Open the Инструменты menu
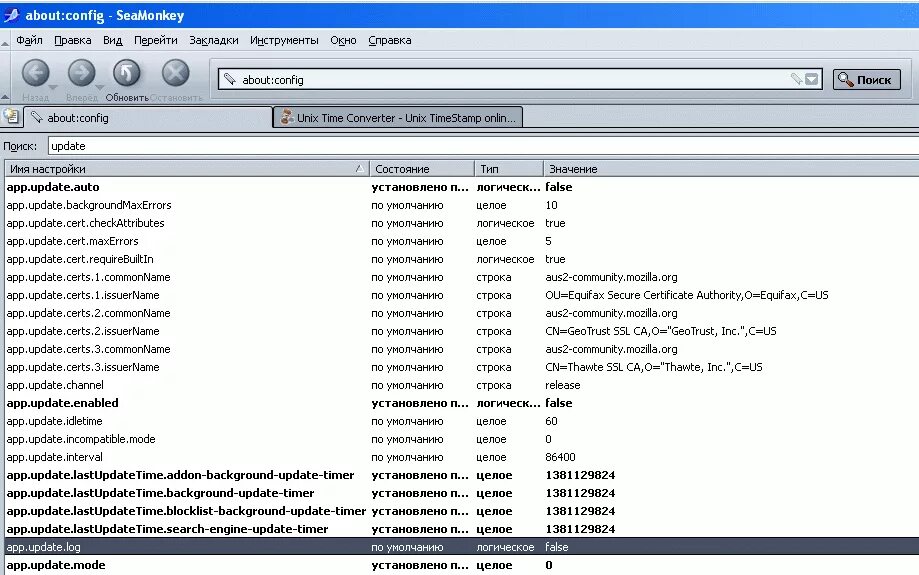The image size is (919, 575). tap(284, 40)
